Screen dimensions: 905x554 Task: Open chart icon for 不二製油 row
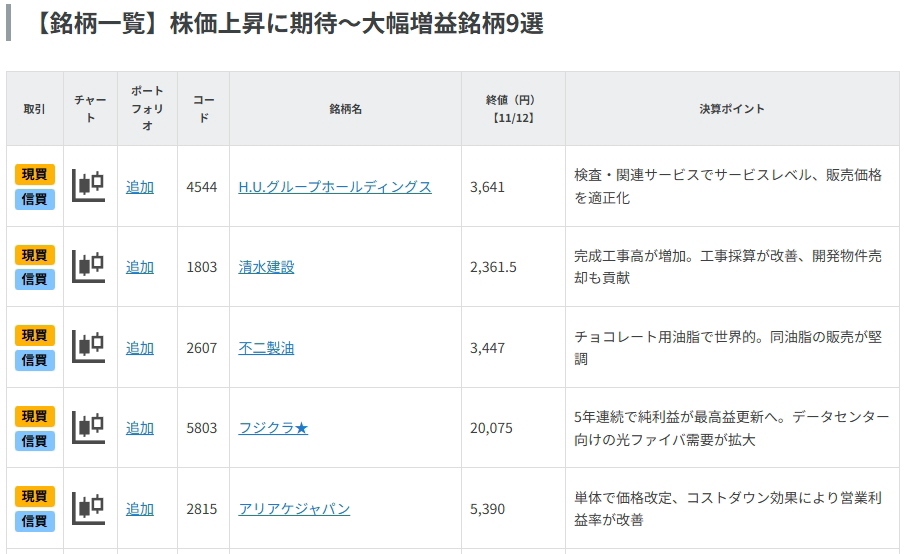click(88, 347)
